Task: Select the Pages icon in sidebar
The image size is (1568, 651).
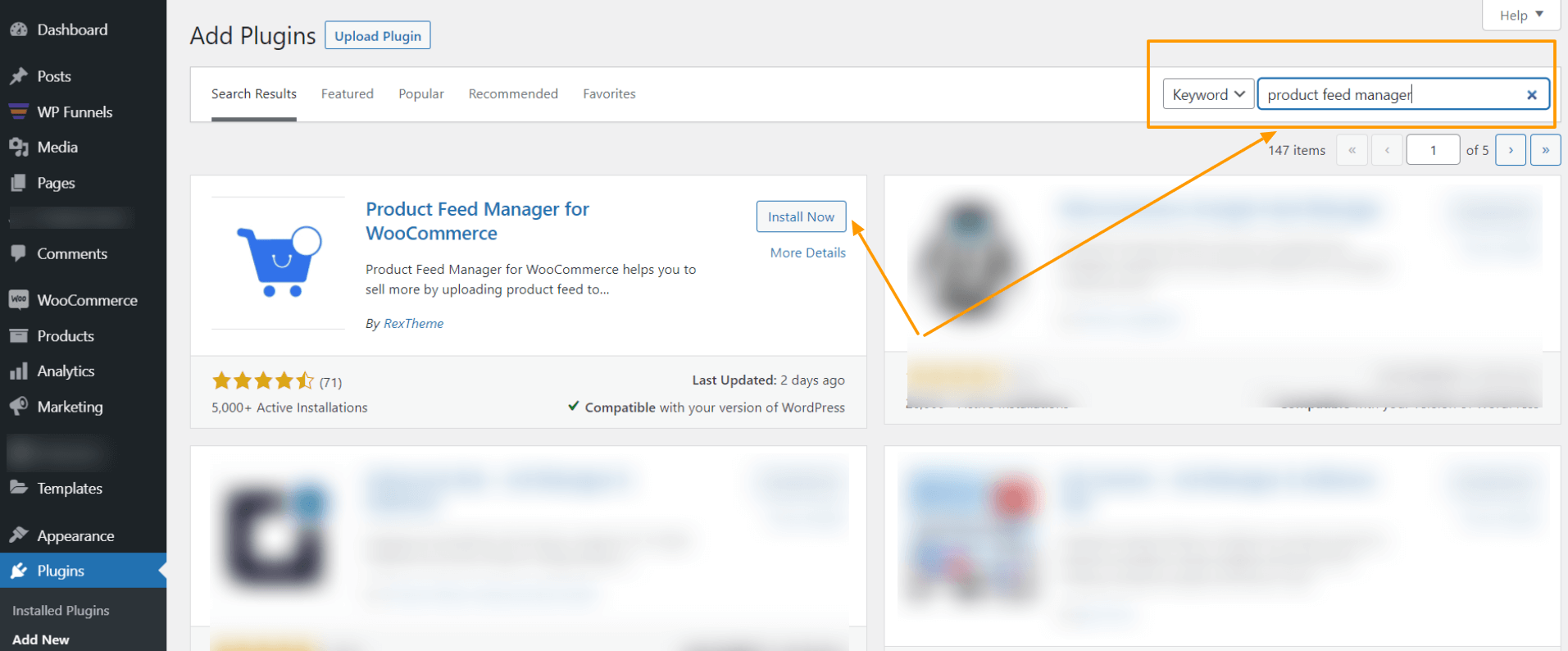Action: pyautogui.click(x=18, y=183)
